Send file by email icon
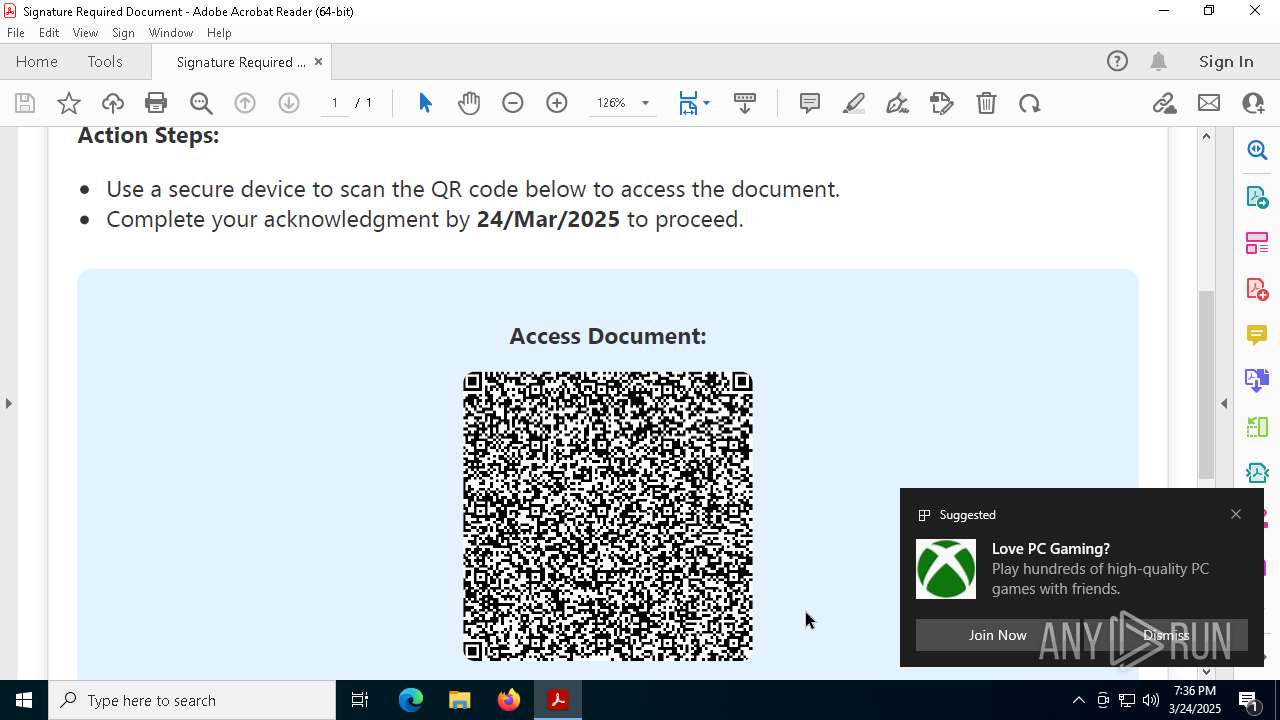The width and height of the screenshot is (1280, 720). (1209, 103)
